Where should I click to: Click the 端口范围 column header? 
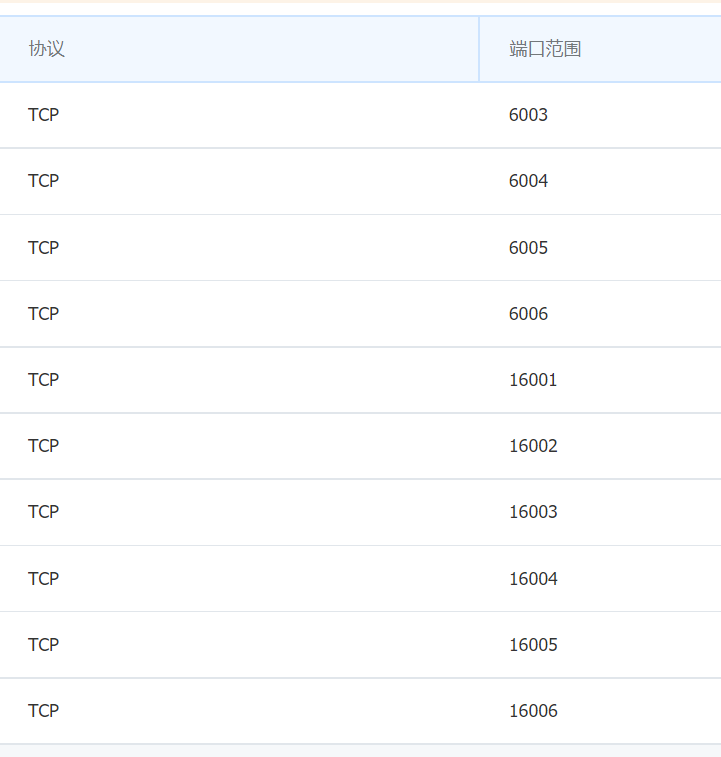click(545, 49)
